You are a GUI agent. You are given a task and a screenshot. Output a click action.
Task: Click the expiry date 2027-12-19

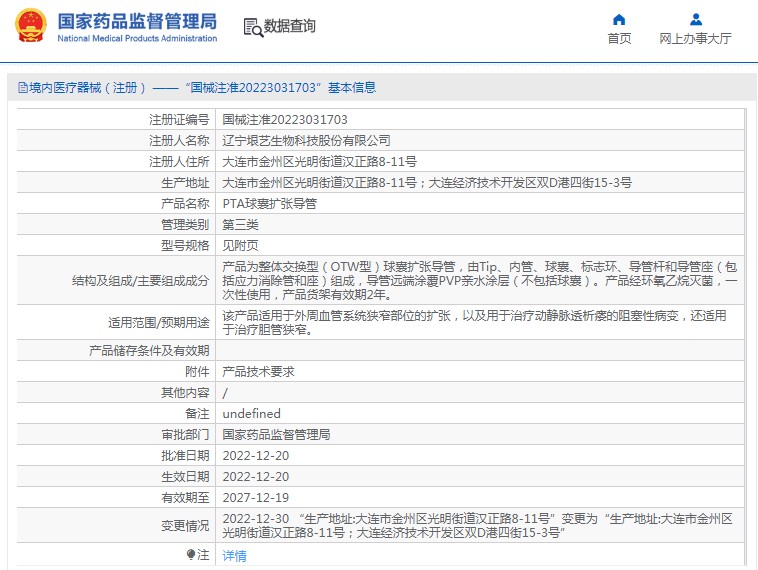(255, 497)
